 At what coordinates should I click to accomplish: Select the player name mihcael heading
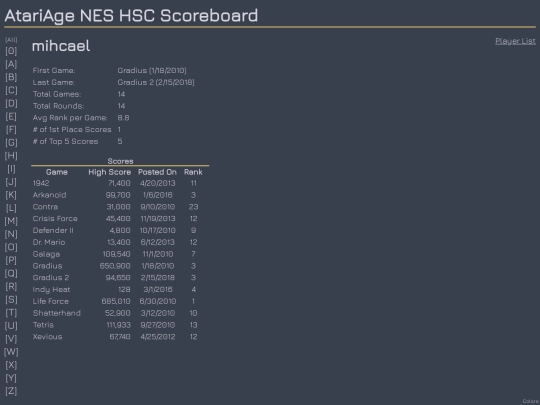[61, 46]
